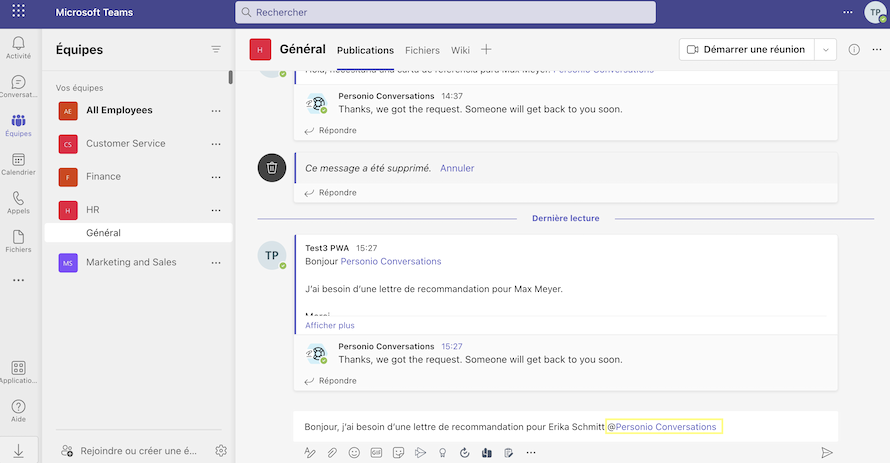Image resolution: width=890 pixels, height=463 pixels.
Task: Open the app launcher waffle icon
Action: click(x=18, y=10)
